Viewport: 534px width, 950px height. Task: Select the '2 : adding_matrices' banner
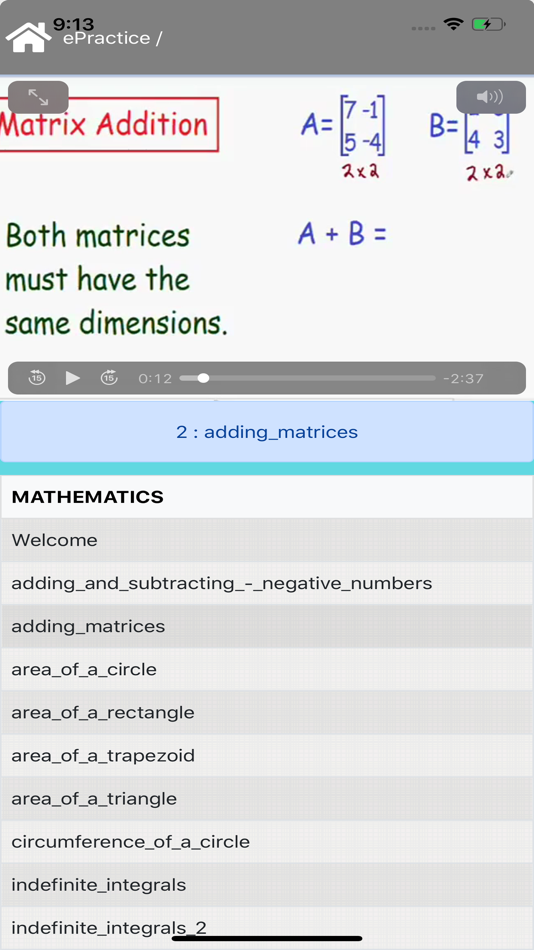point(267,432)
